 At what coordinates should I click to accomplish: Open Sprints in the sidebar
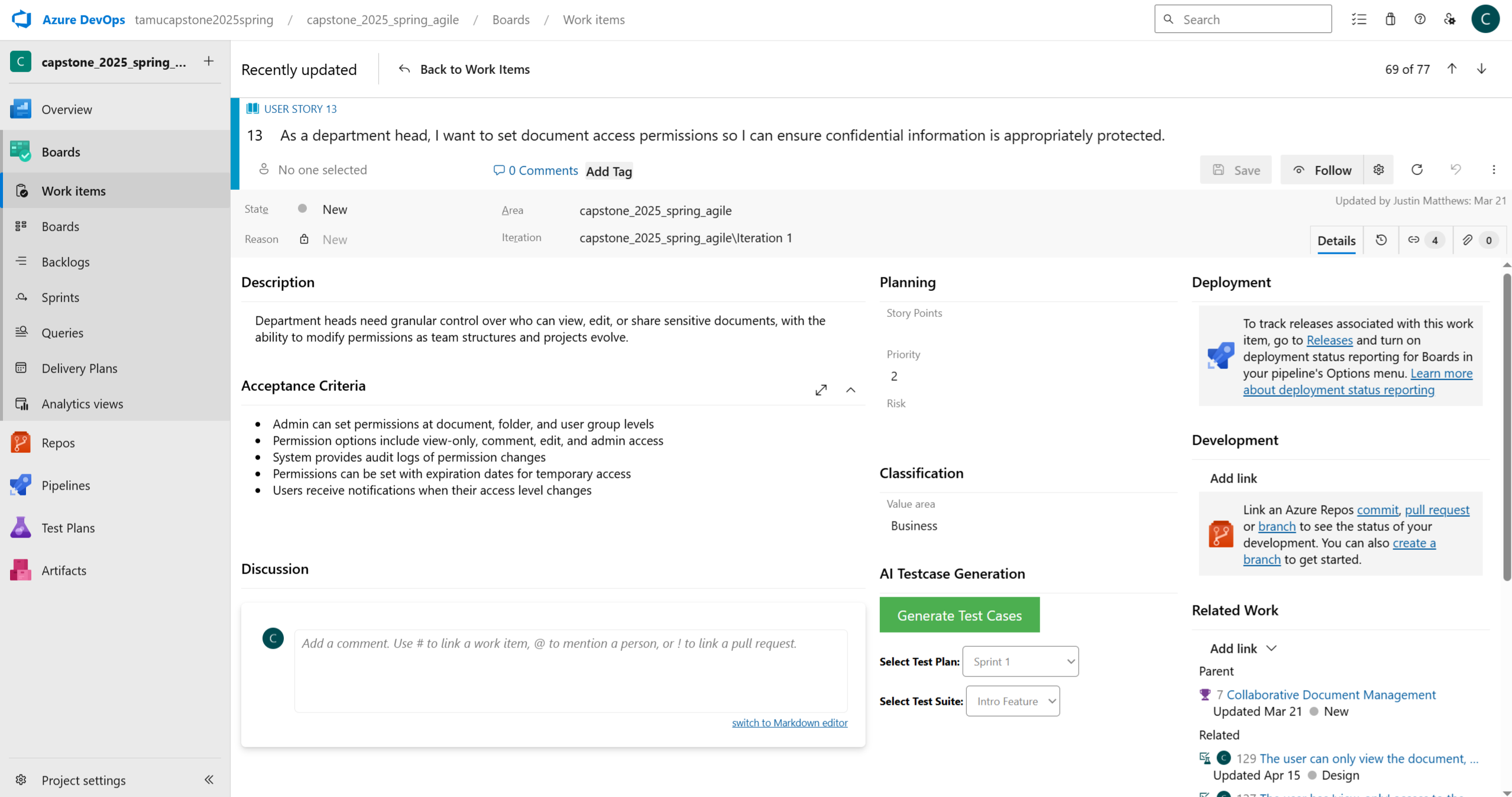point(60,297)
